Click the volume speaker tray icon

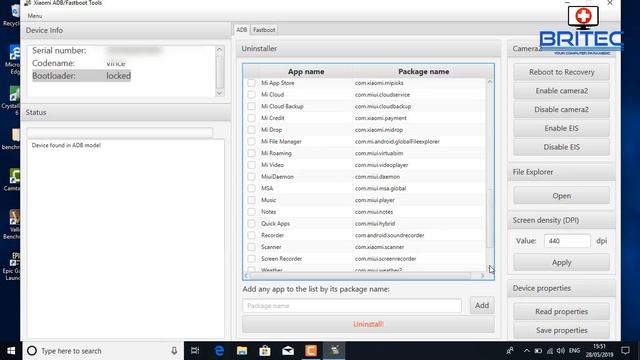[560, 351]
